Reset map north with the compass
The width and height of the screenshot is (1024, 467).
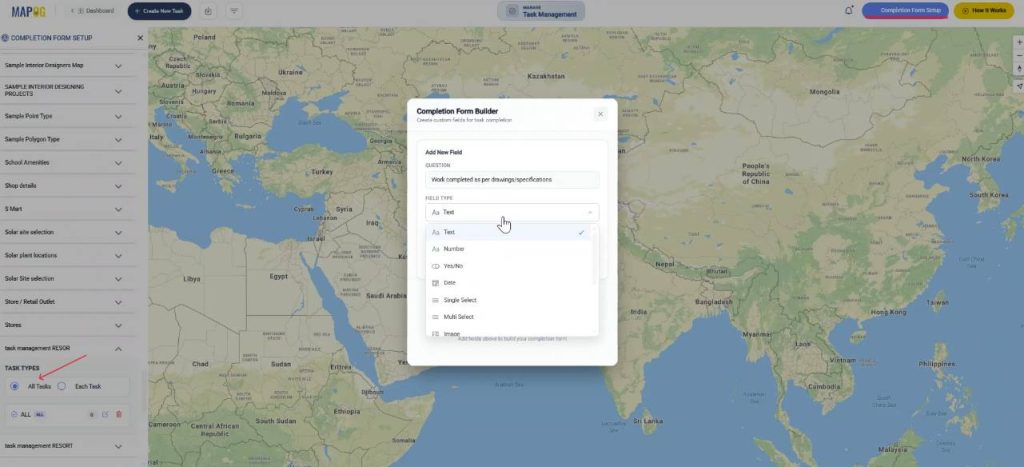(1019, 70)
